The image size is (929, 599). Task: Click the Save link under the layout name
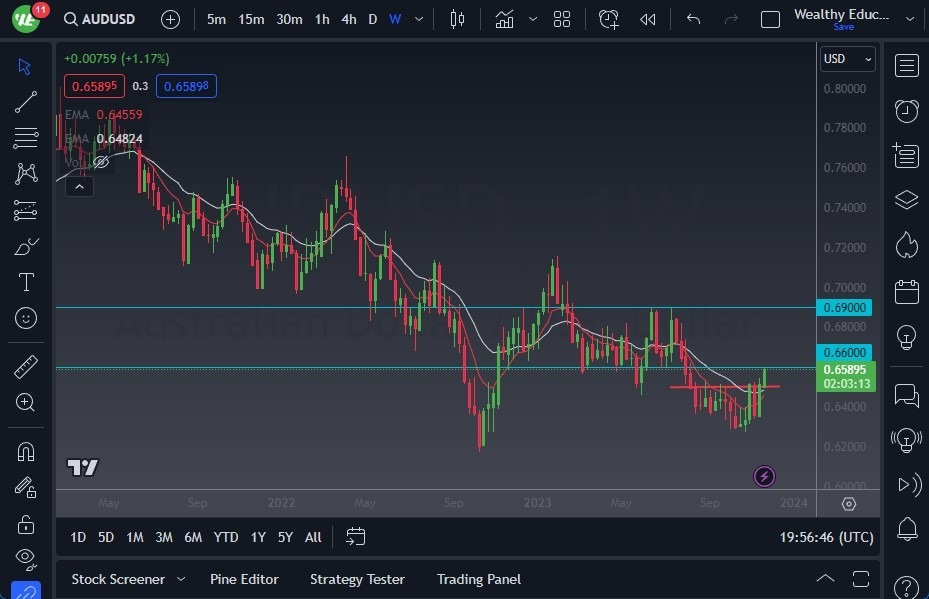(x=844, y=27)
